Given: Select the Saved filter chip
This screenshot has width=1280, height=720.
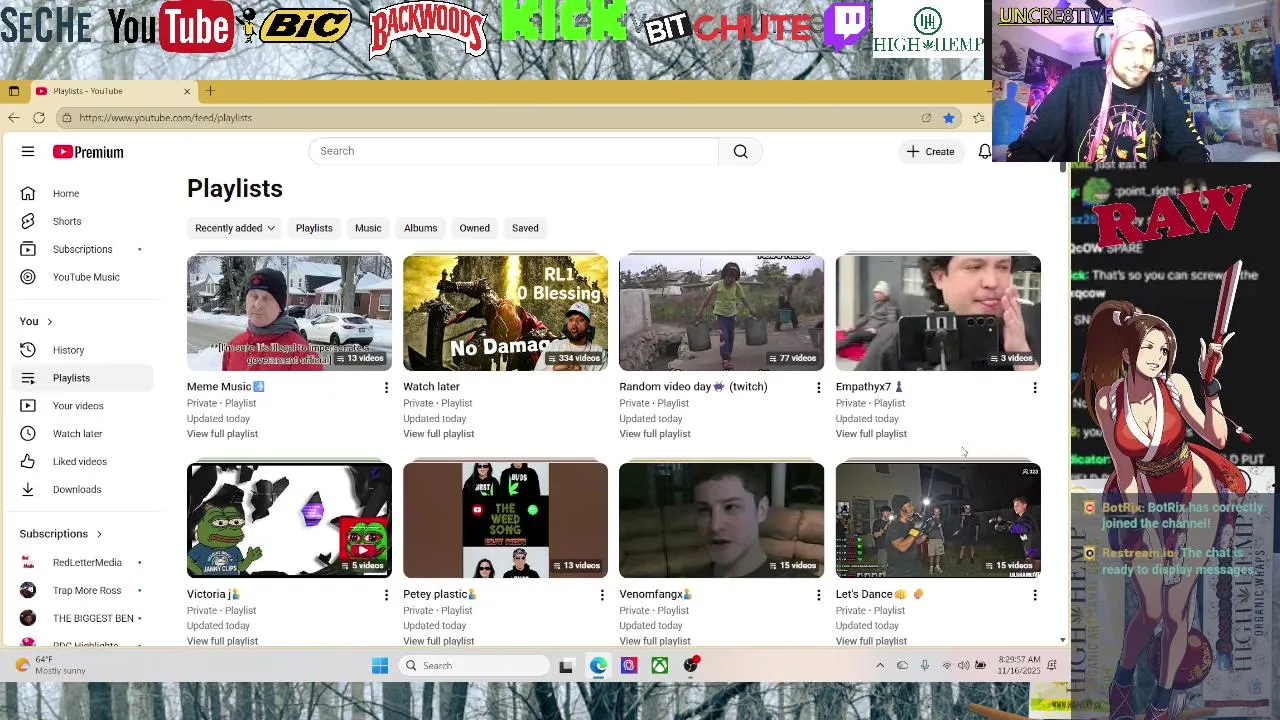Looking at the screenshot, I should coord(525,228).
